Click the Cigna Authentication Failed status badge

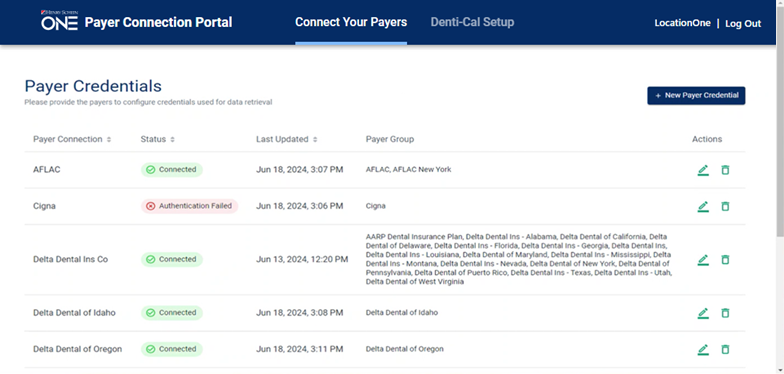(190, 206)
